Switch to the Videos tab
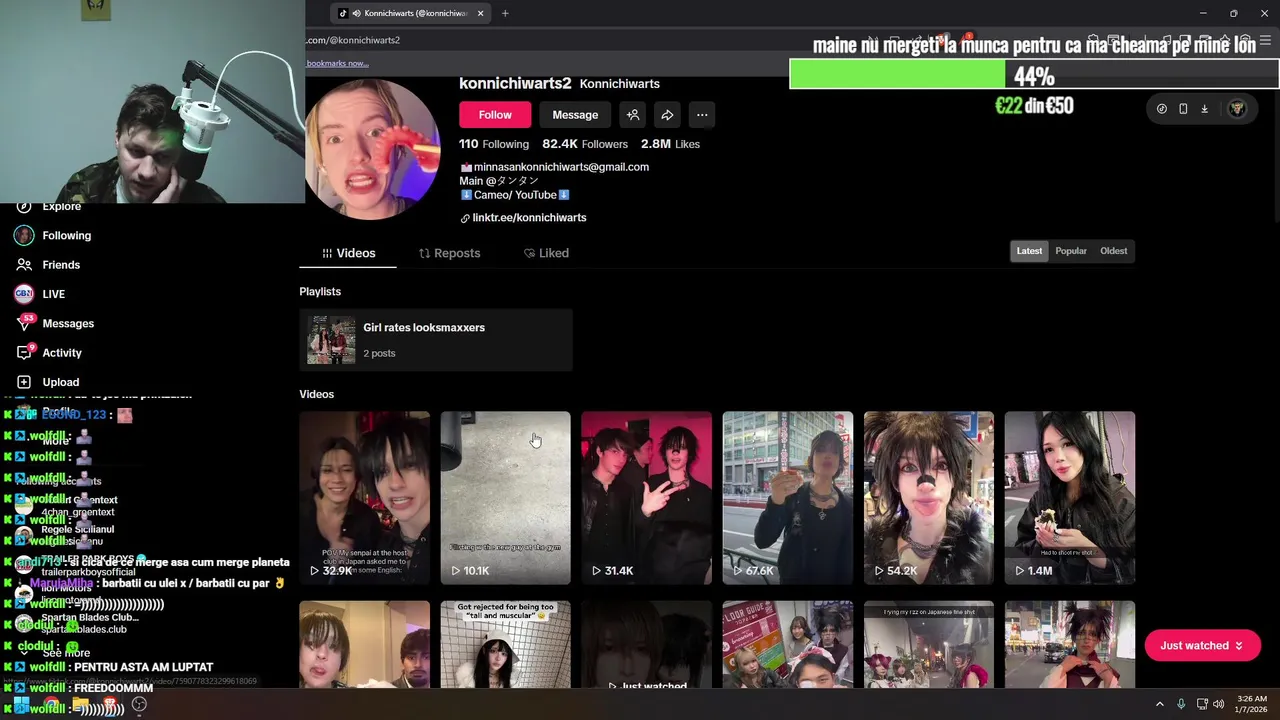The width and height of the screenshot is (1280, 720). tap(348, 253)
